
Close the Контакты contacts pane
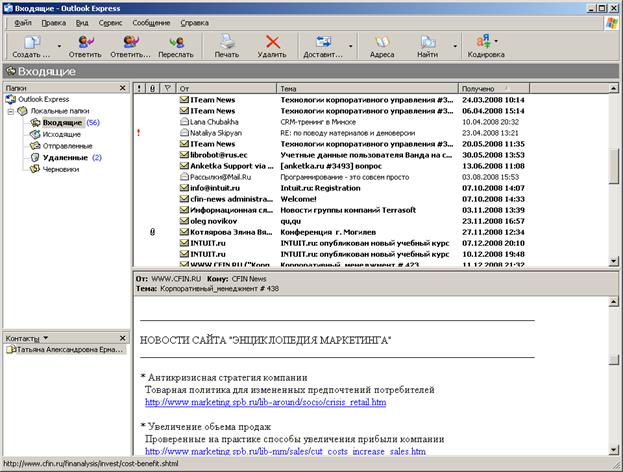coord(123,338)
